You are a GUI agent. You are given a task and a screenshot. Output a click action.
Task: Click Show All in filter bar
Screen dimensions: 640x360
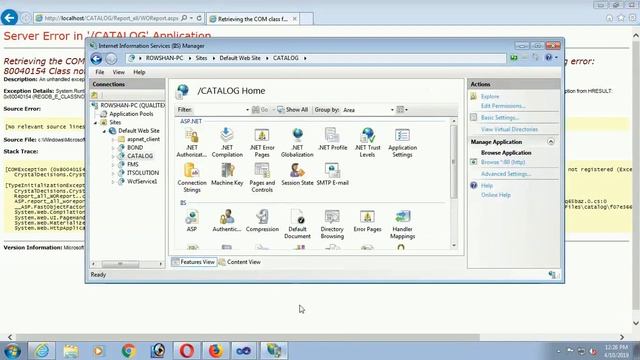pyautogui.click(x=293, y=110)
